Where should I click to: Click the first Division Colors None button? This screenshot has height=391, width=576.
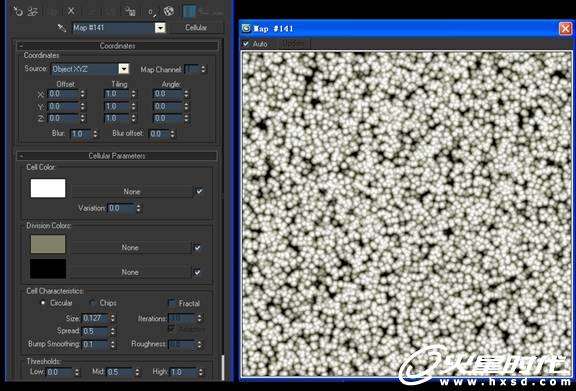(130, 248)
